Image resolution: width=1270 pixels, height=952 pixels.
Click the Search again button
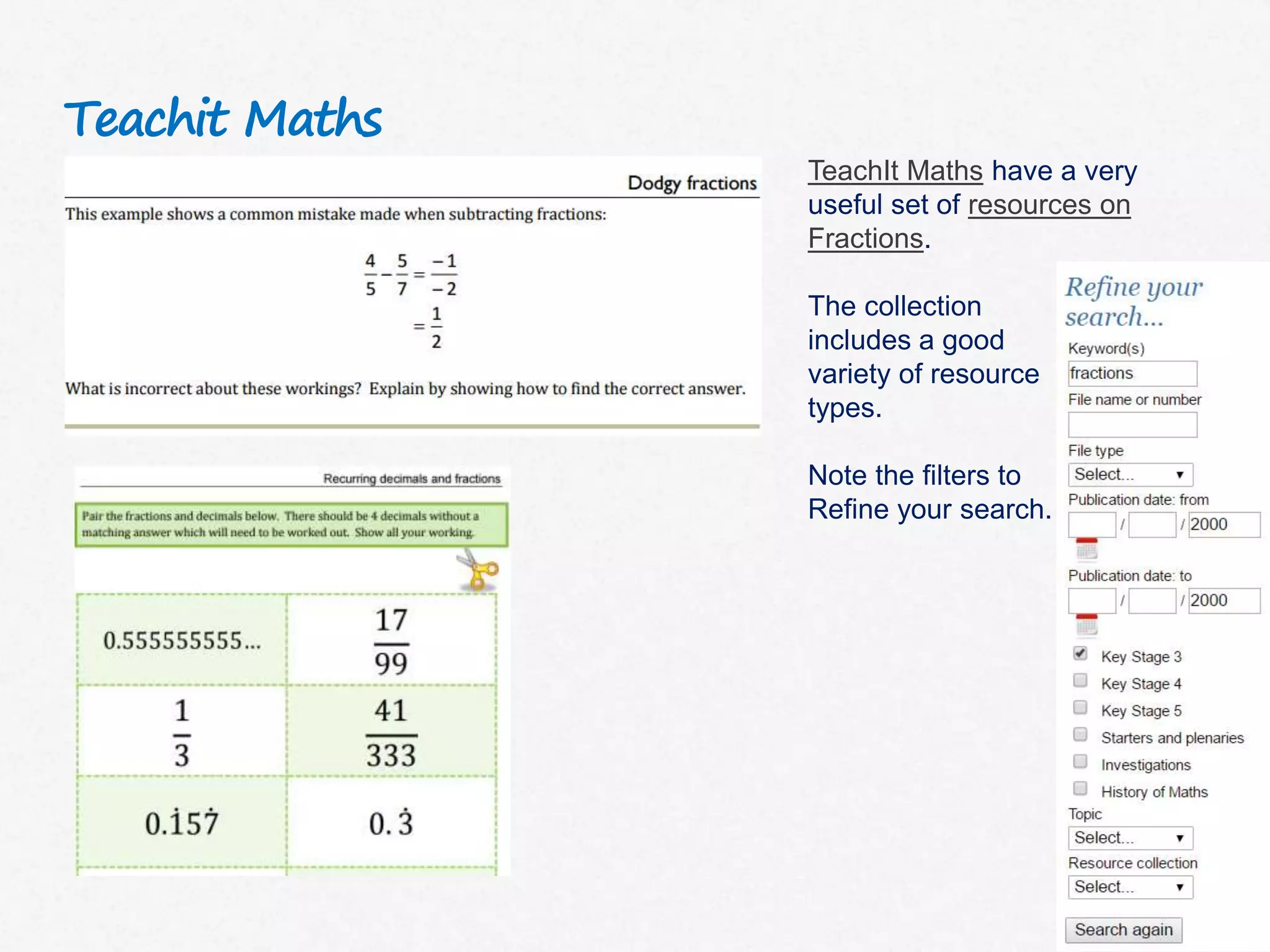click(1124, 930)
